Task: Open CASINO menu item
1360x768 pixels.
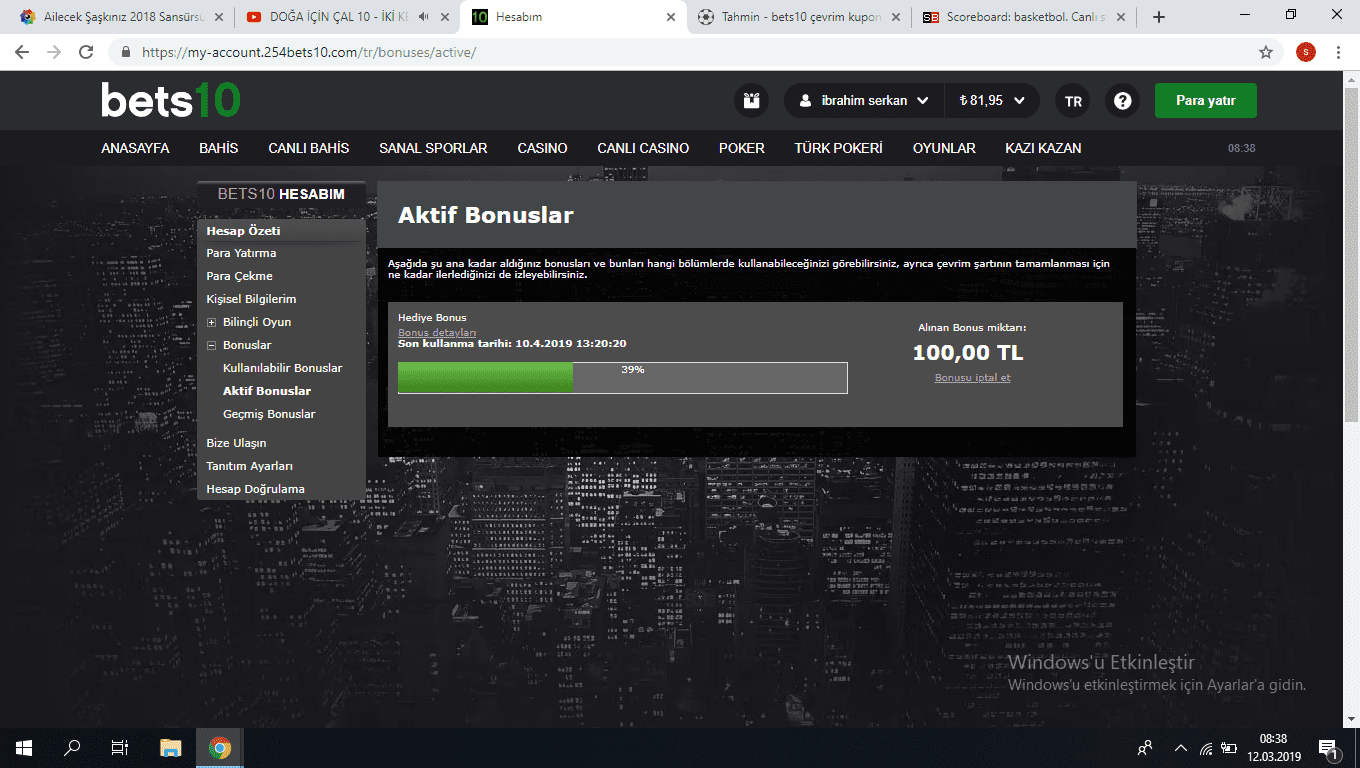Action: [x=542, y=148]
